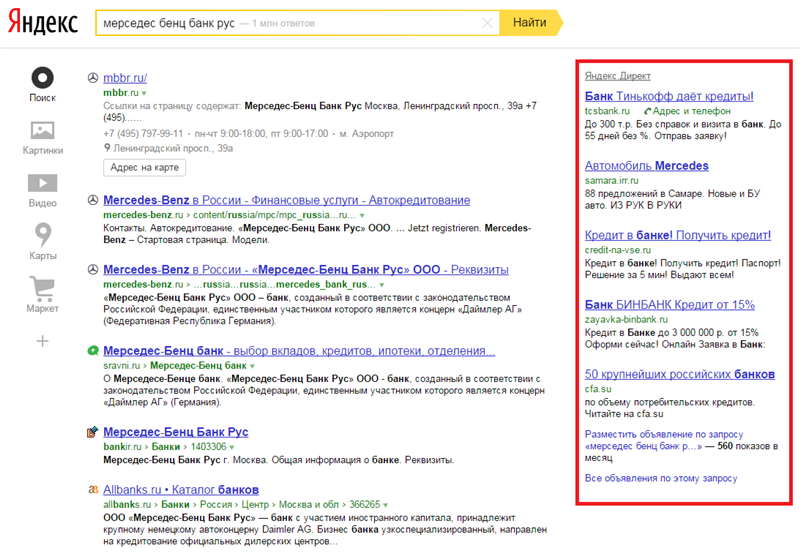Clear the search query with X icon
This screenshot has height=553, width=800.
tap(487, 22)
